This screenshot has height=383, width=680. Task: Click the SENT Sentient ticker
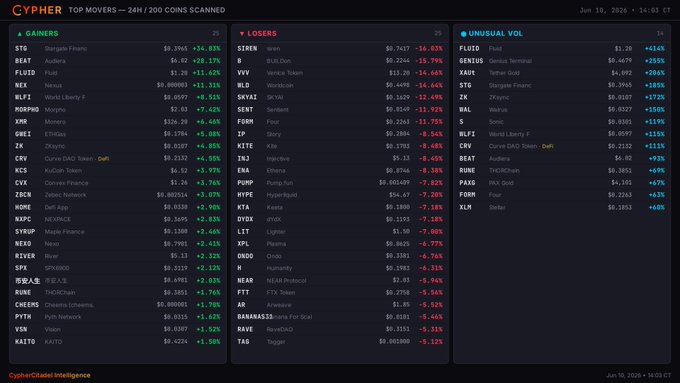[x=245, y=110]
